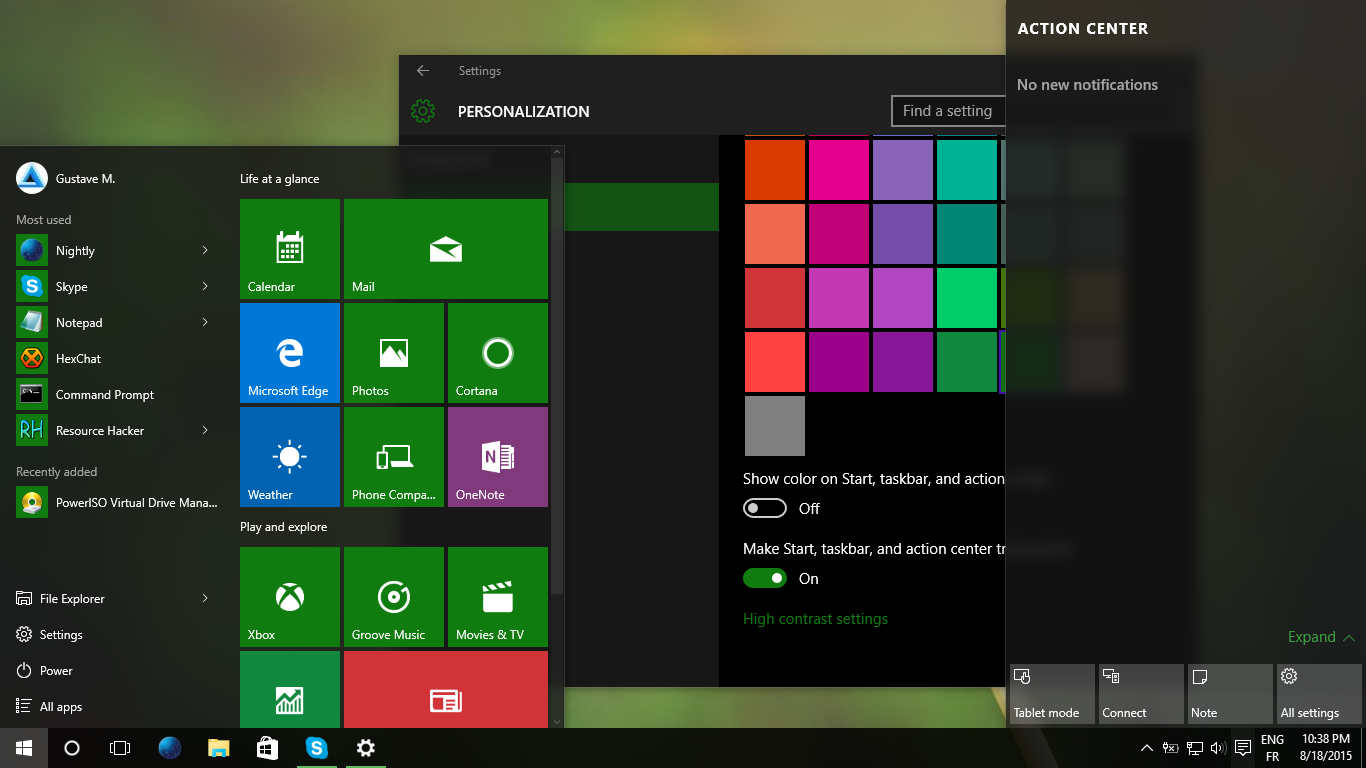1366x768 pixels.
Task: Open the Phone Companion tile
Action: click(394, 457)
